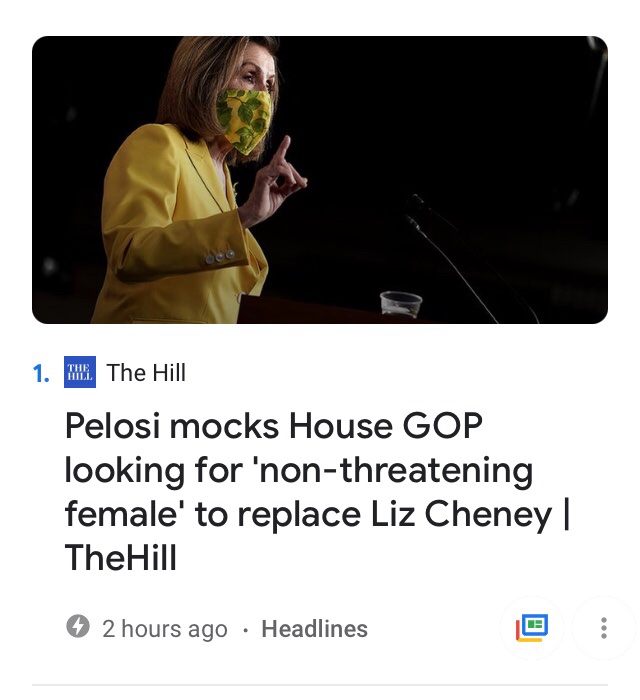640x700 pixels.
Task: Click 'TheHill' at the headline's end
Action: 121,557
